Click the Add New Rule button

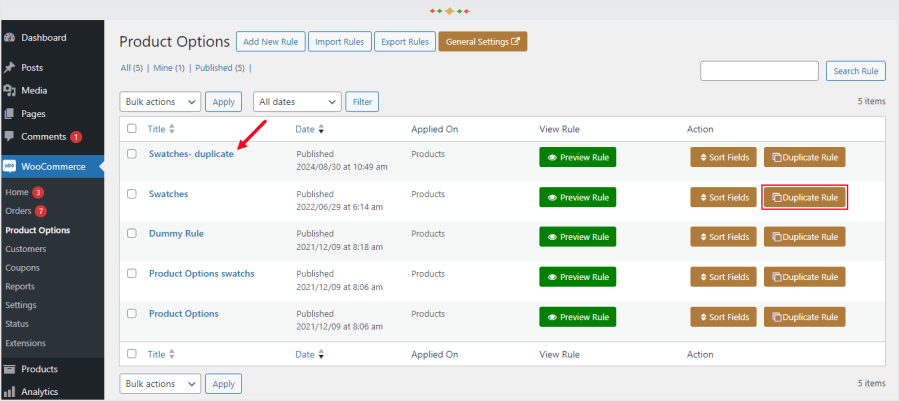click(x=271, y=42)
